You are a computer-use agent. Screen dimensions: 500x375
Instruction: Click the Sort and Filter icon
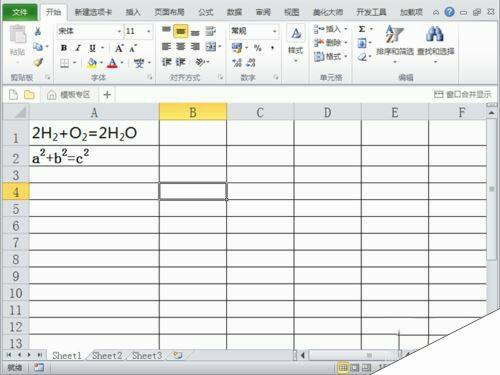[394, 34]
